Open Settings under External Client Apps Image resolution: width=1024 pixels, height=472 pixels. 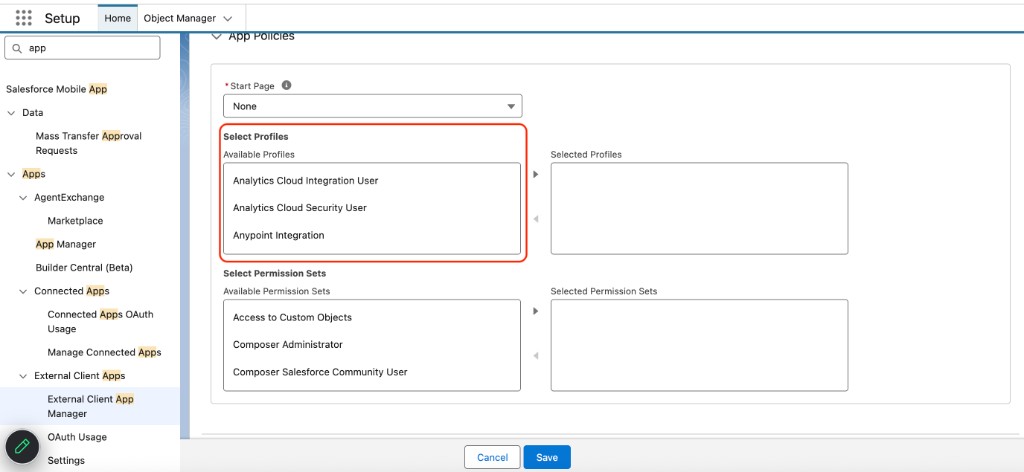click(66, 461)
